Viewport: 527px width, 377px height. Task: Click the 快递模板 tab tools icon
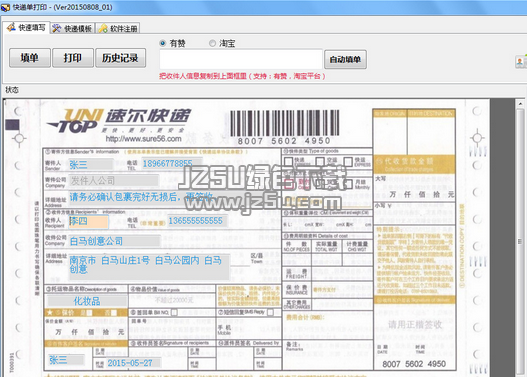click(56, 29)
